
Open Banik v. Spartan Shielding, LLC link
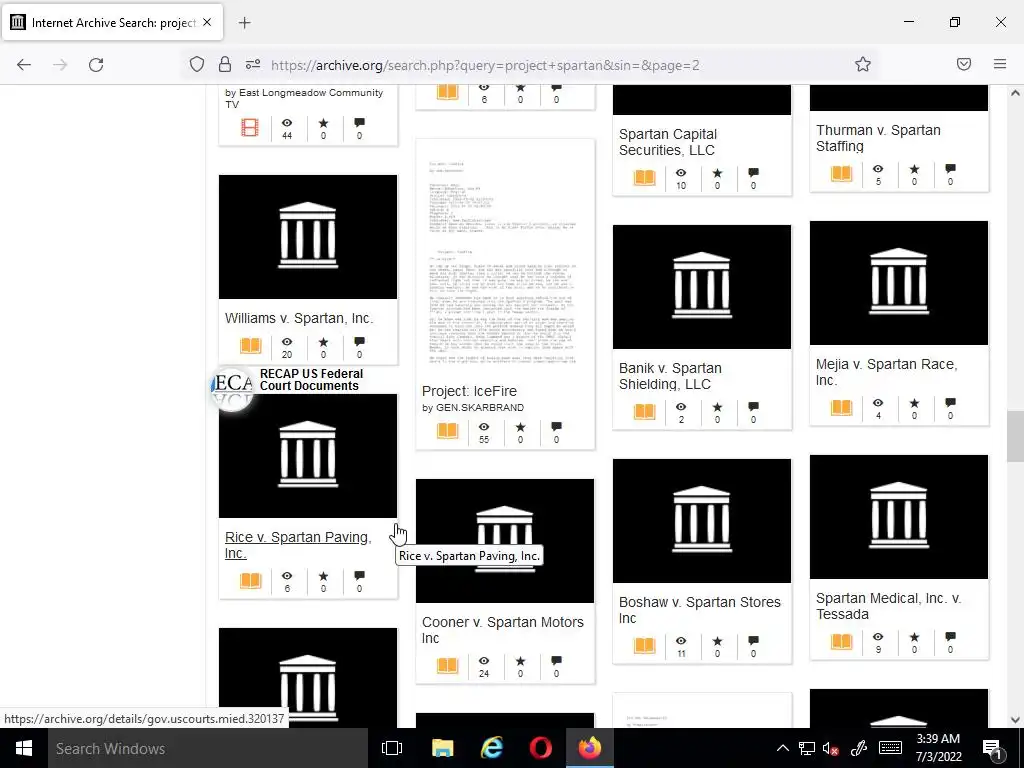point(670,376)
